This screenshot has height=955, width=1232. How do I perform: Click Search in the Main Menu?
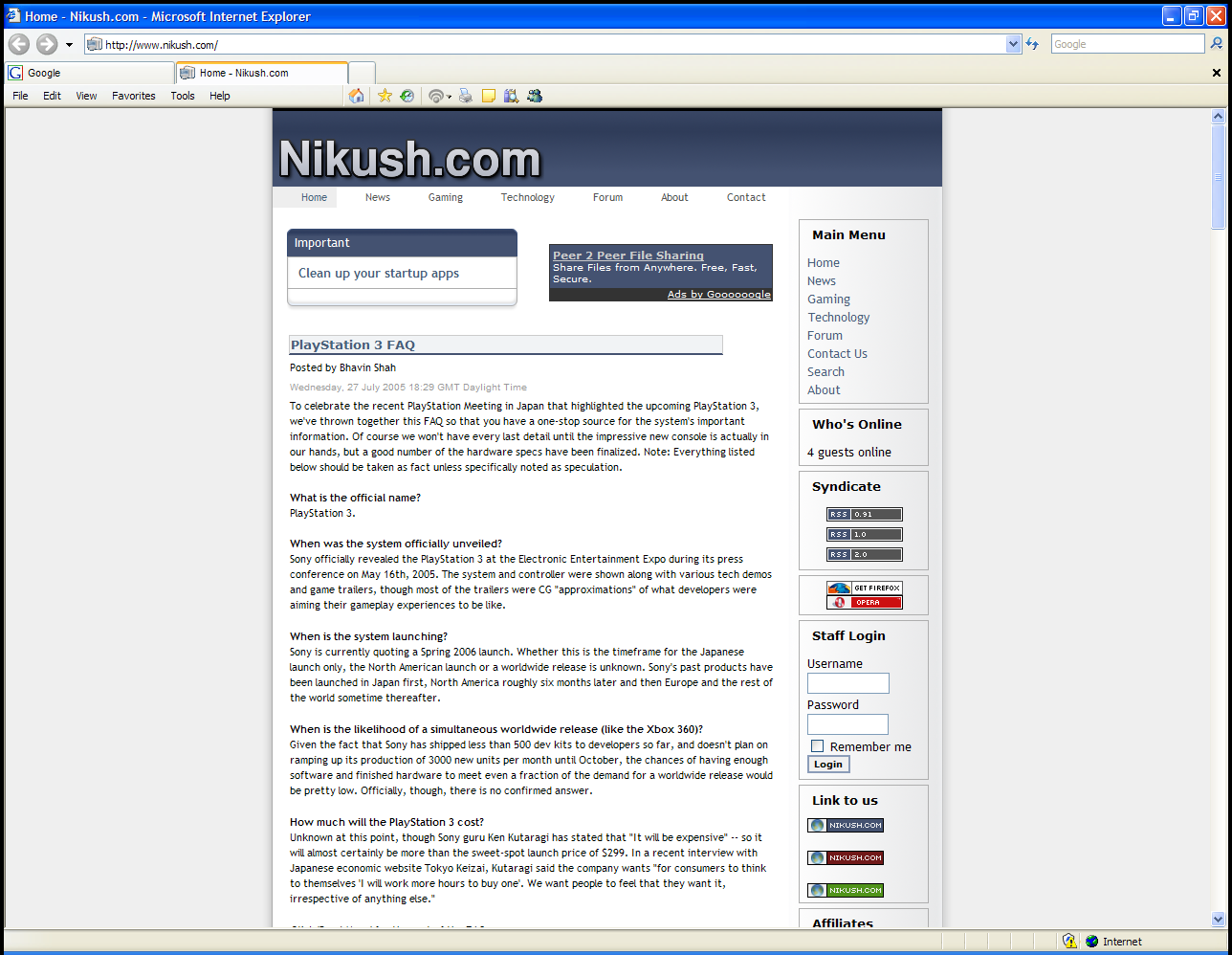point(825,371)
